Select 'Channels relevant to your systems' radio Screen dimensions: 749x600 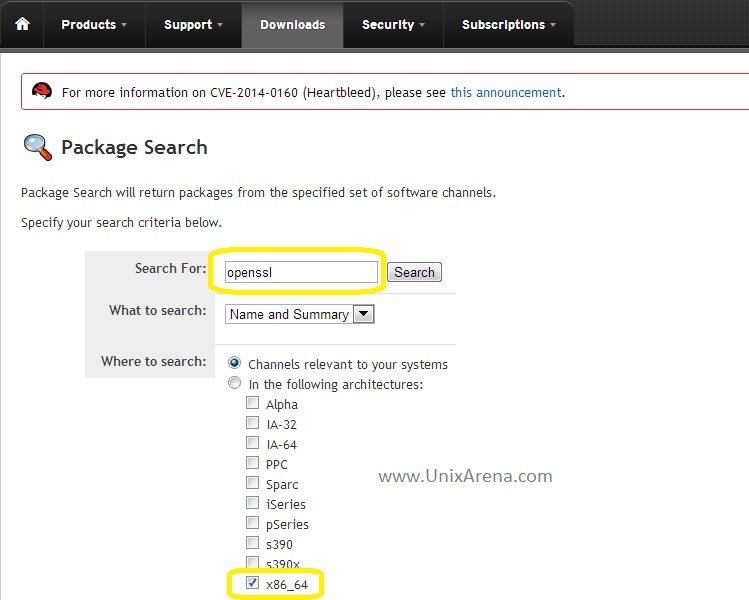click(234, 363)
